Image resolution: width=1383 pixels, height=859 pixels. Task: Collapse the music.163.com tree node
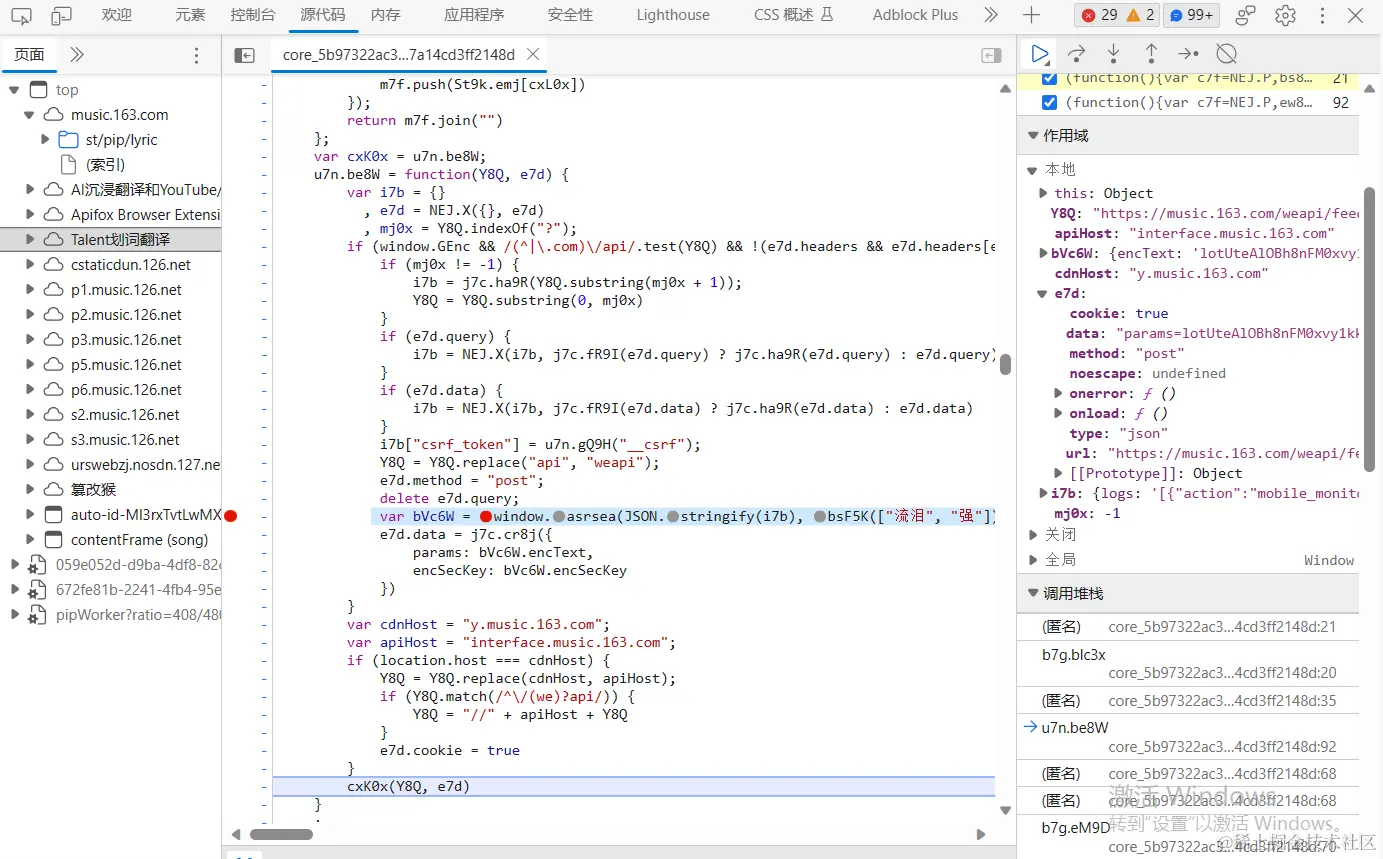[x=30, y=115]
